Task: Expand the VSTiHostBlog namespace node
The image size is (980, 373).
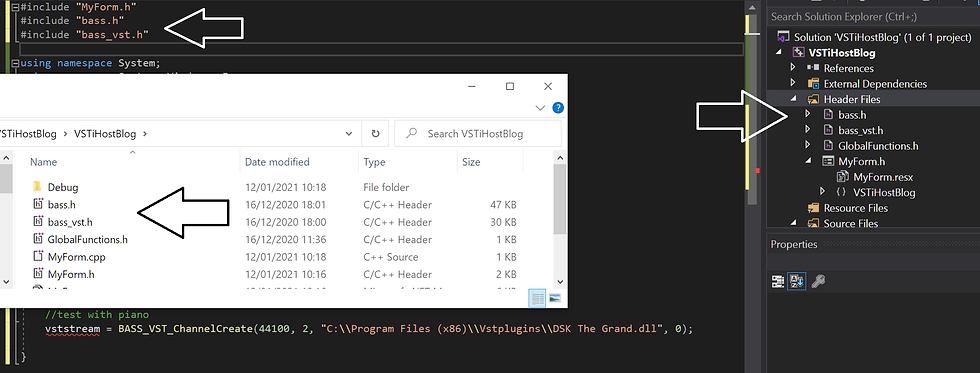Action: point(823,192)
